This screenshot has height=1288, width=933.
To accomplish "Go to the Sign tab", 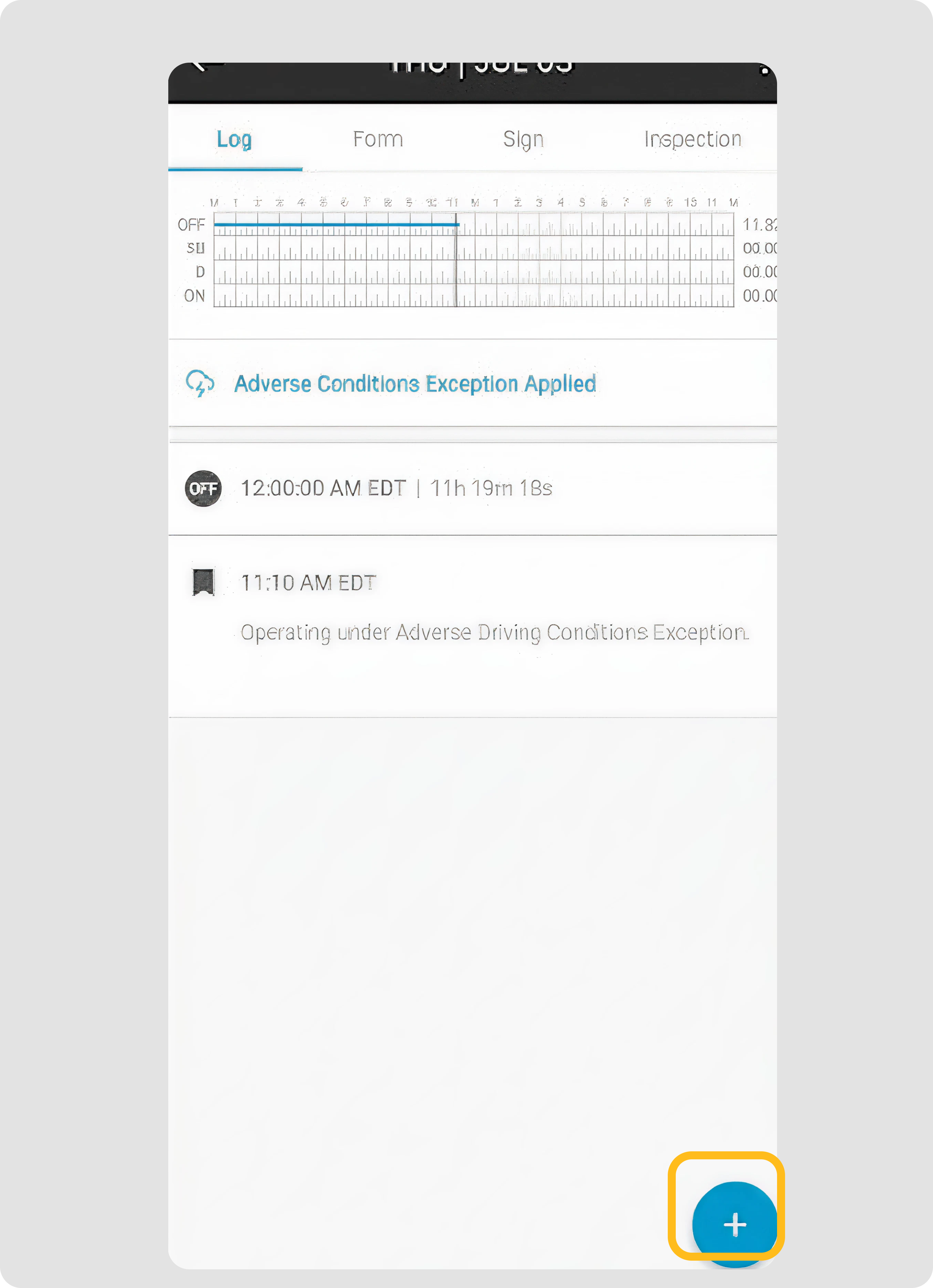I will click(523, 139).
